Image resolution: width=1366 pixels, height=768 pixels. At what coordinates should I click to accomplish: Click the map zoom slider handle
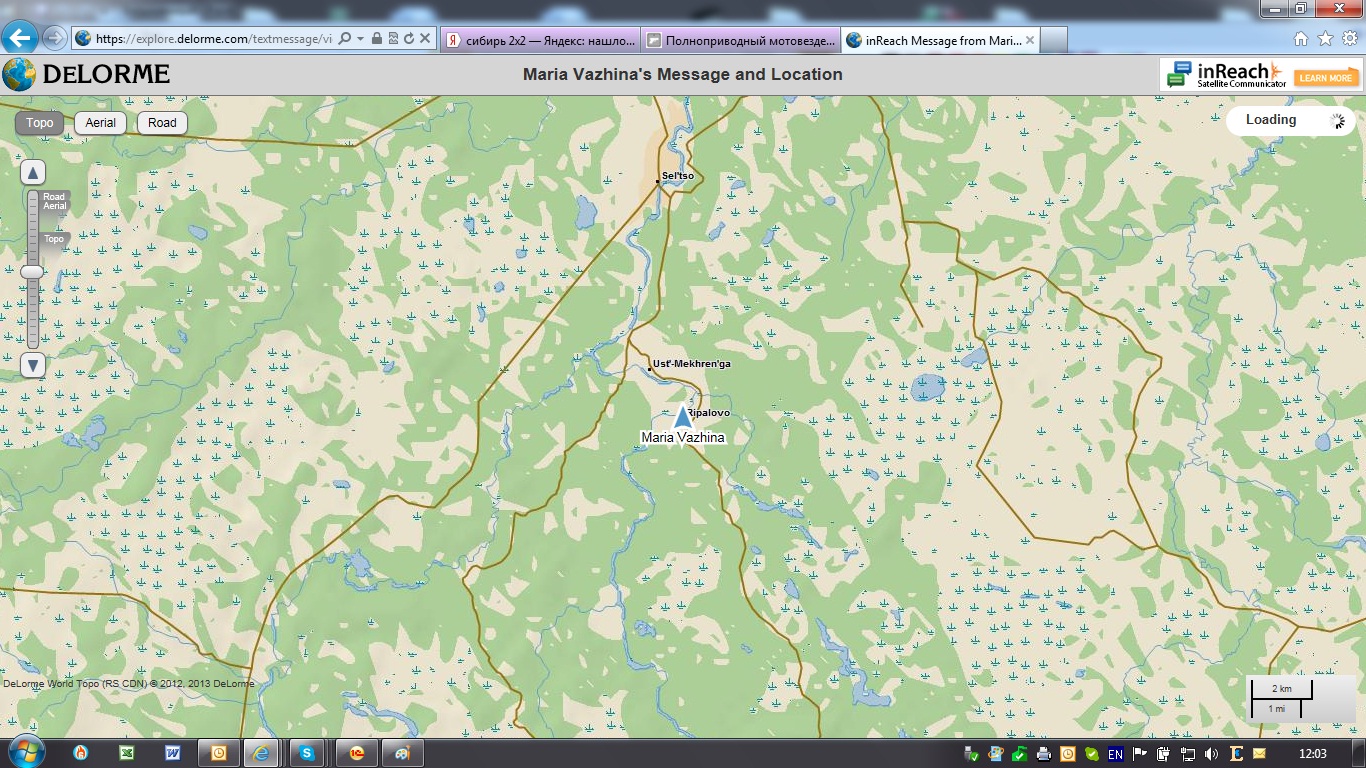pyautogui.click(x=33, y=272)
